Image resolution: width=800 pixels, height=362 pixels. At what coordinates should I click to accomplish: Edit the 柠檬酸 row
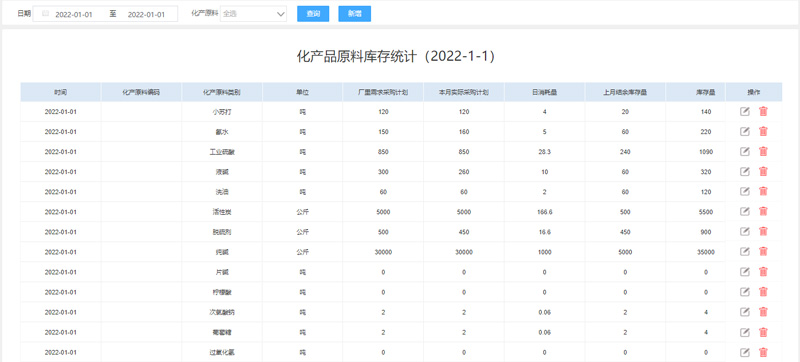(744, 292)
